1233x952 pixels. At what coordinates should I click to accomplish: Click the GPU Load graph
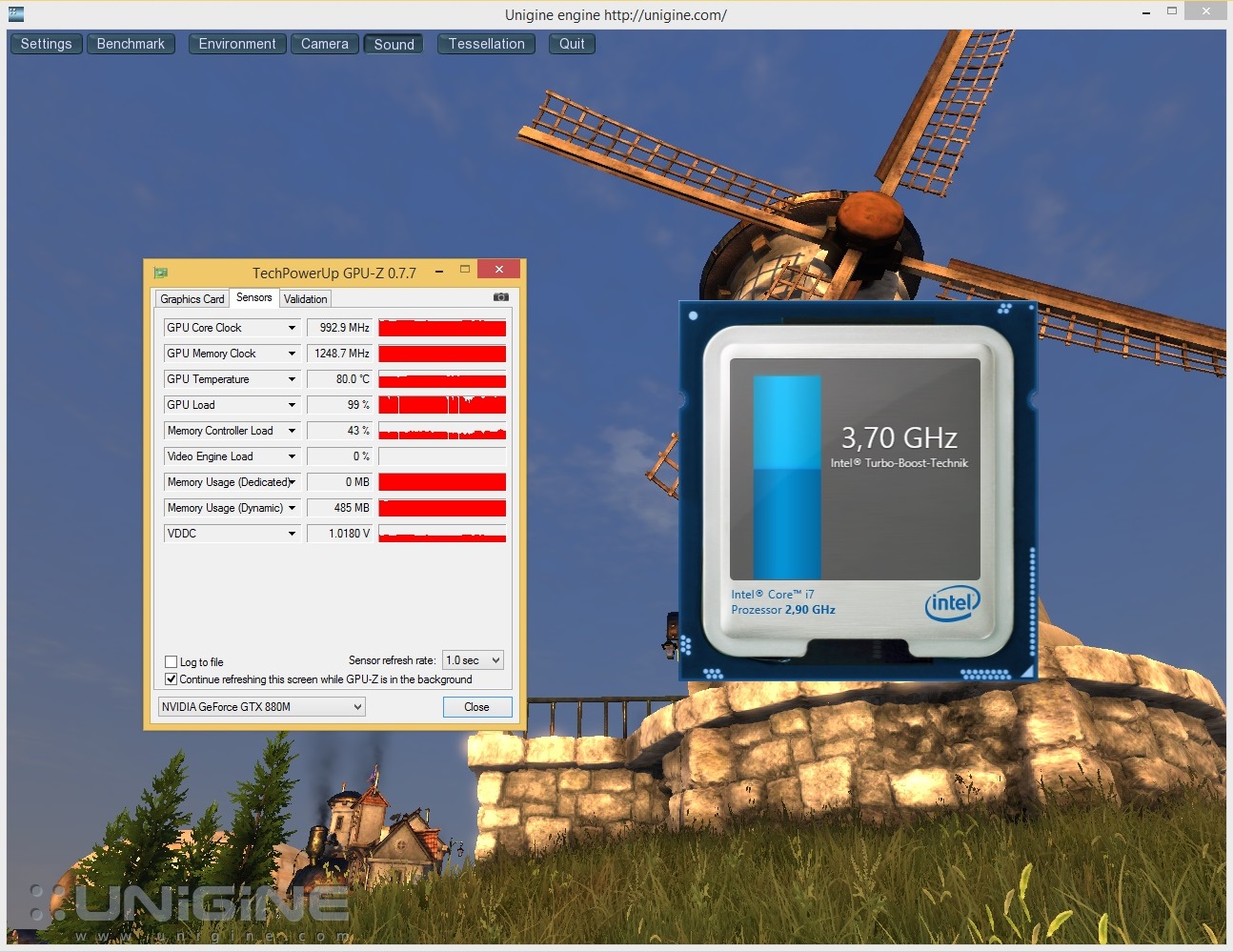442,405
